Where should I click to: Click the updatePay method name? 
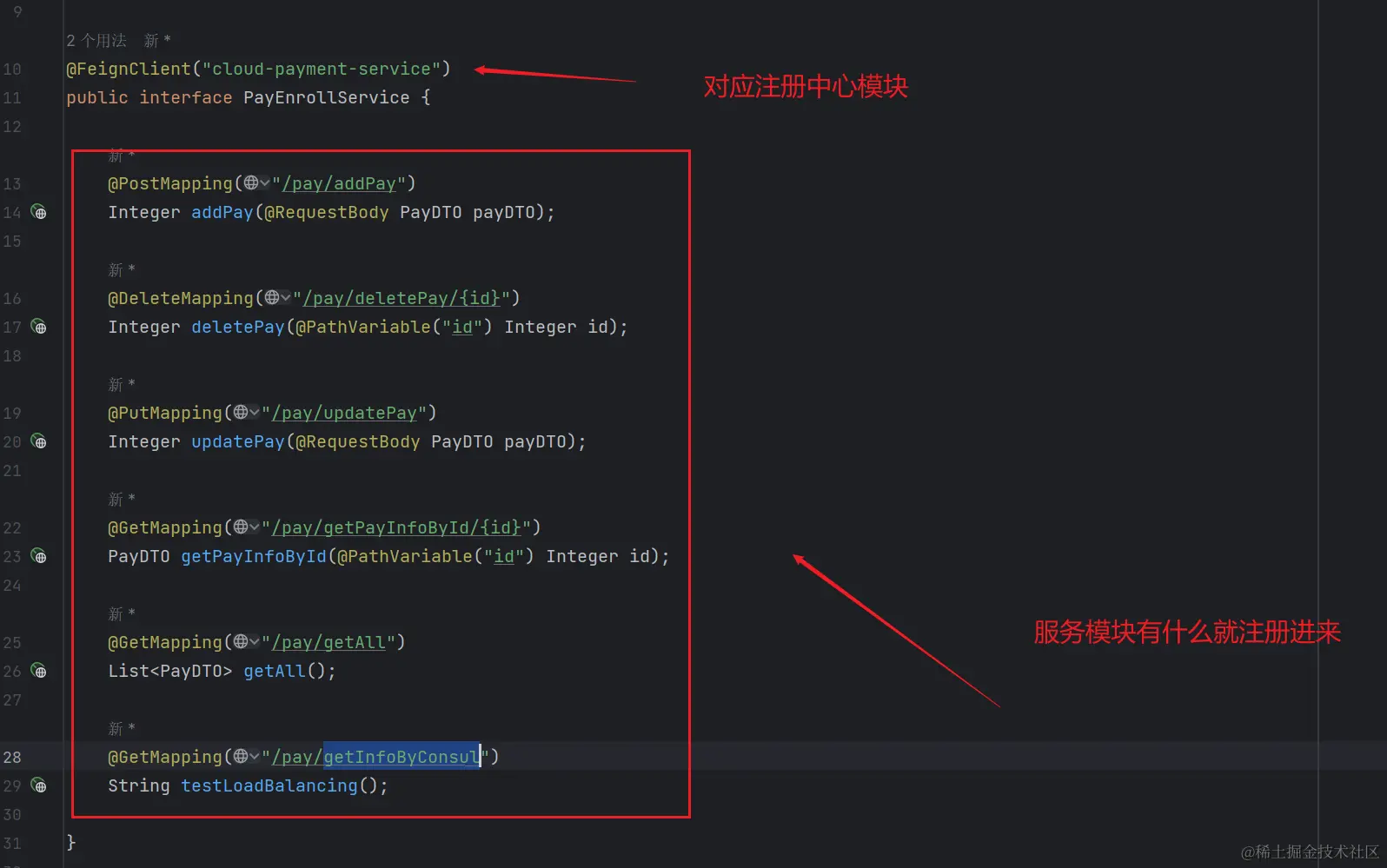[237, 441]
